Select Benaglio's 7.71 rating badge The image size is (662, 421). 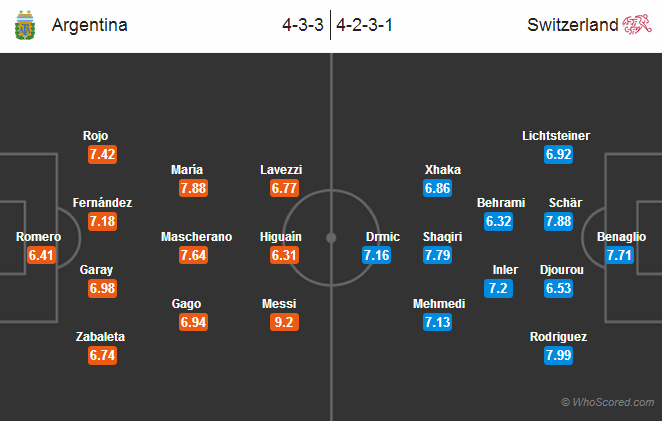tap(622, 256)
